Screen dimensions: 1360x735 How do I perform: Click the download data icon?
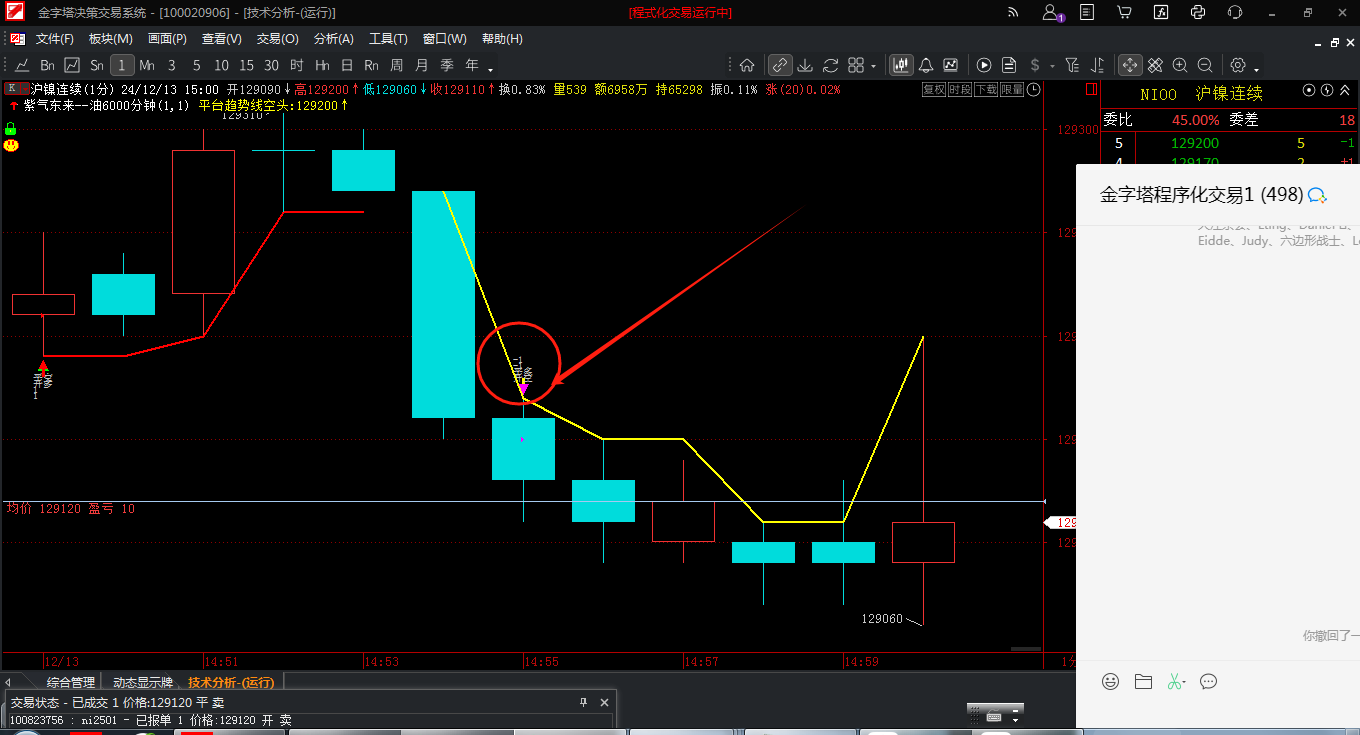click(x=805, y=65)
